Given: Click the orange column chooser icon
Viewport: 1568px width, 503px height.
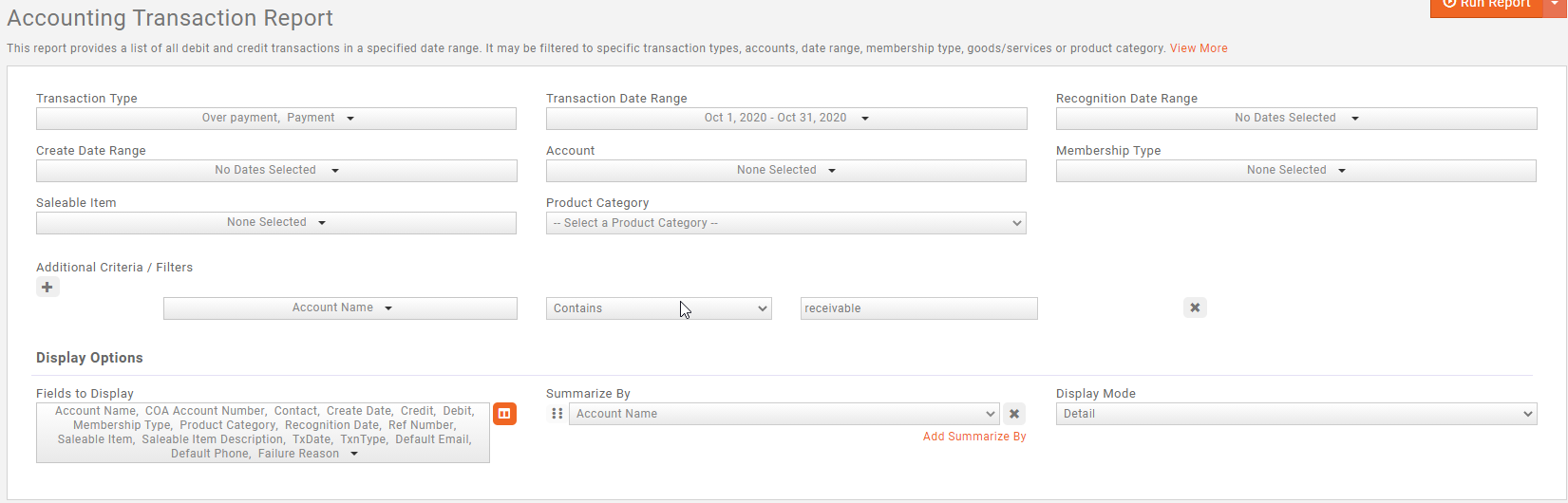Looking at the screenshot, I should (x=504, y=414).
